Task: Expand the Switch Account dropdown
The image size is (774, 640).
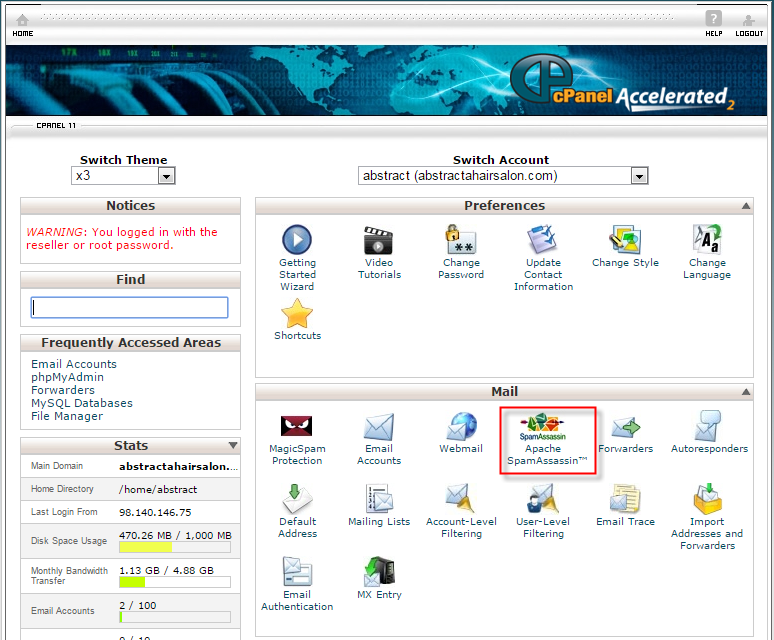Action: pos(639,176)
